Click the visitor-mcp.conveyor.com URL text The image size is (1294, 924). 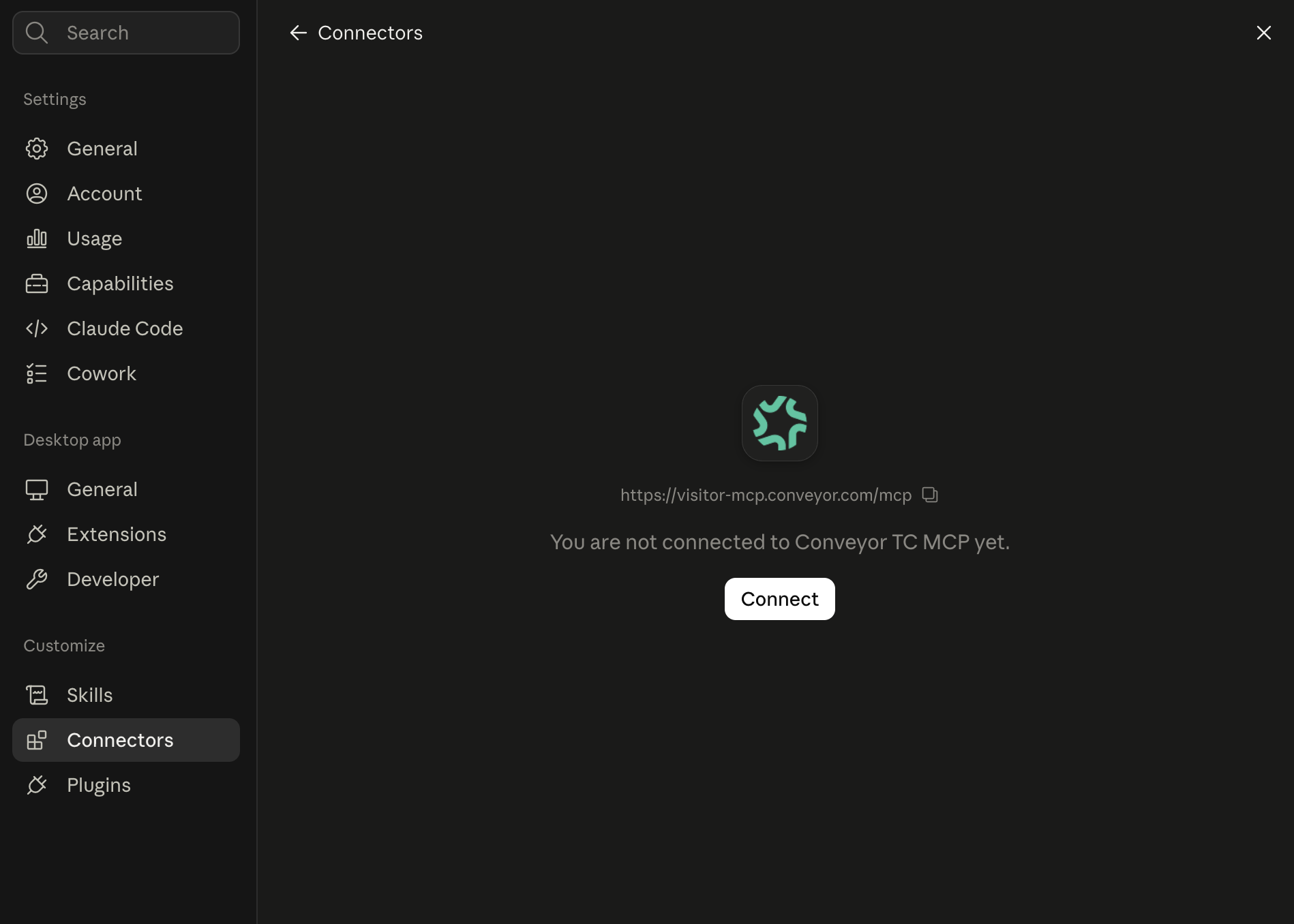766,495
